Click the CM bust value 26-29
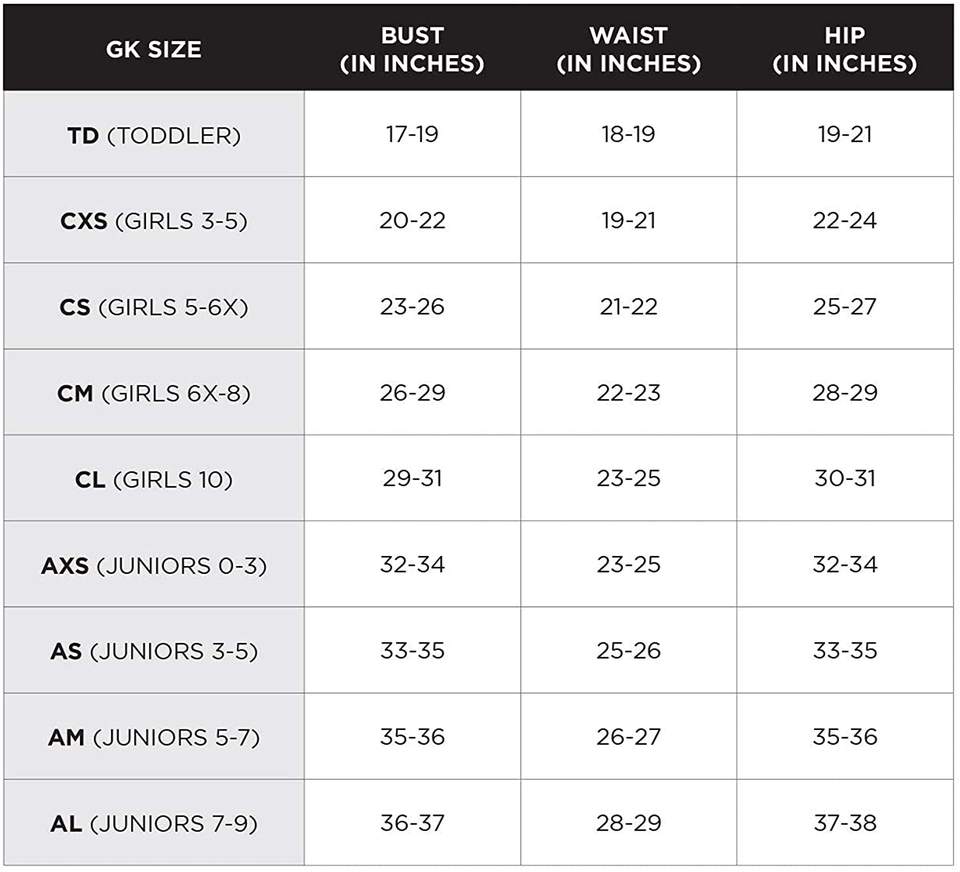Screen dimensions: 960x872 (412, 392)
